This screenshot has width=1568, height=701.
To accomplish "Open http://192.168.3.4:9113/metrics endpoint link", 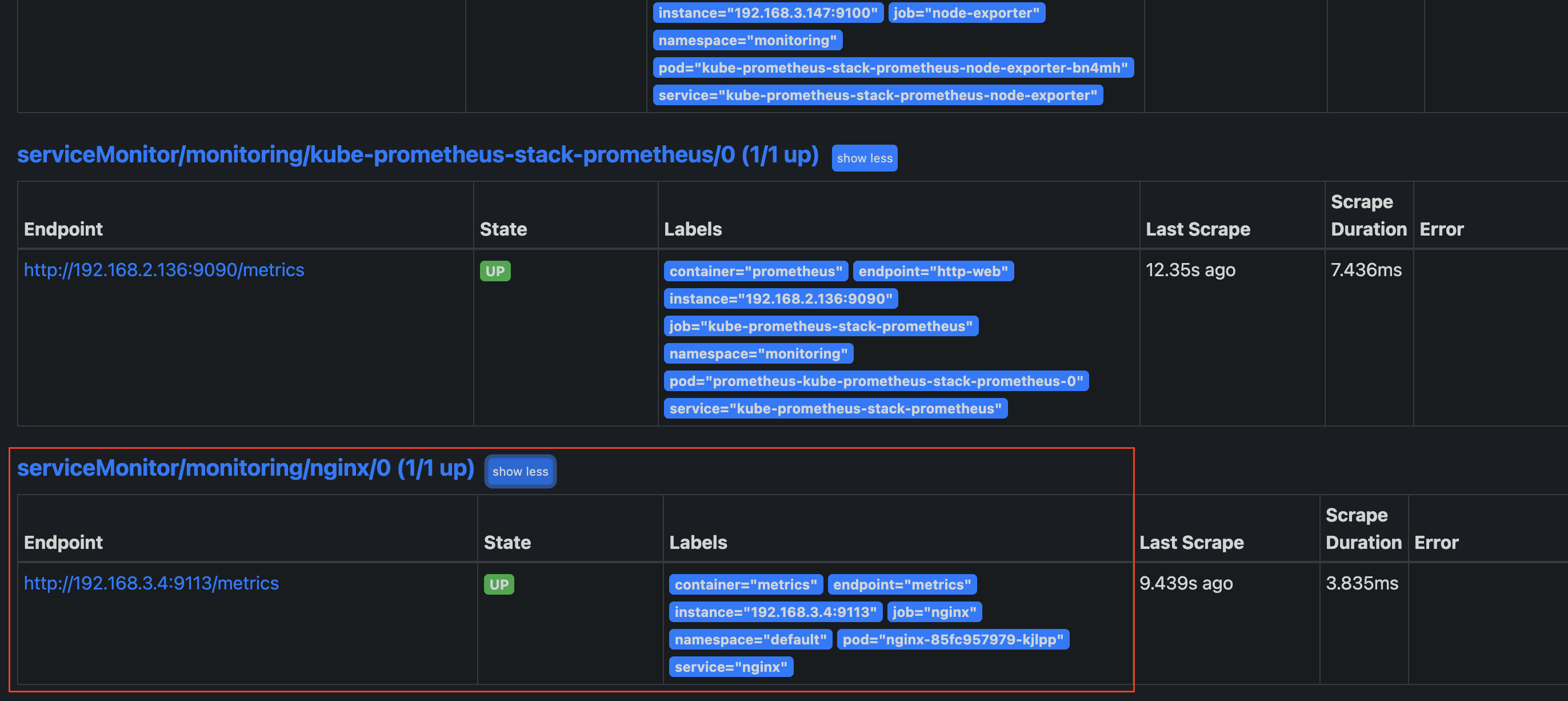I will (x=151, y=583).
